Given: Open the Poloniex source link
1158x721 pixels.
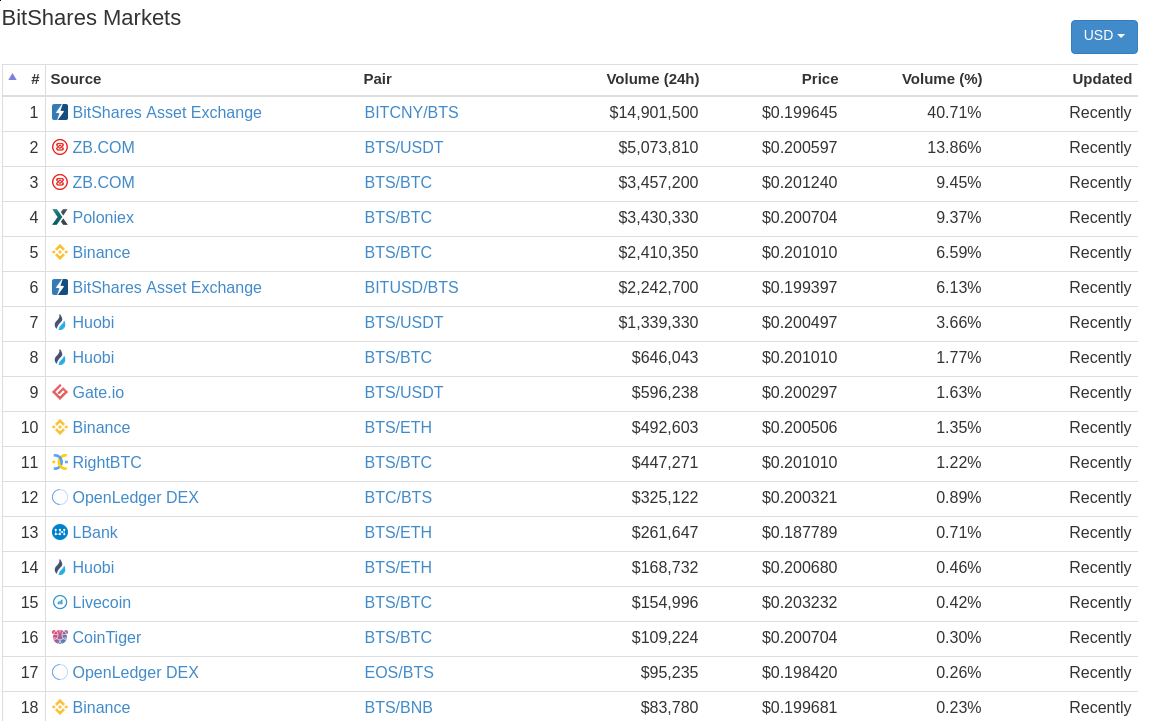Looking at the screenshot, I should 103,217.
